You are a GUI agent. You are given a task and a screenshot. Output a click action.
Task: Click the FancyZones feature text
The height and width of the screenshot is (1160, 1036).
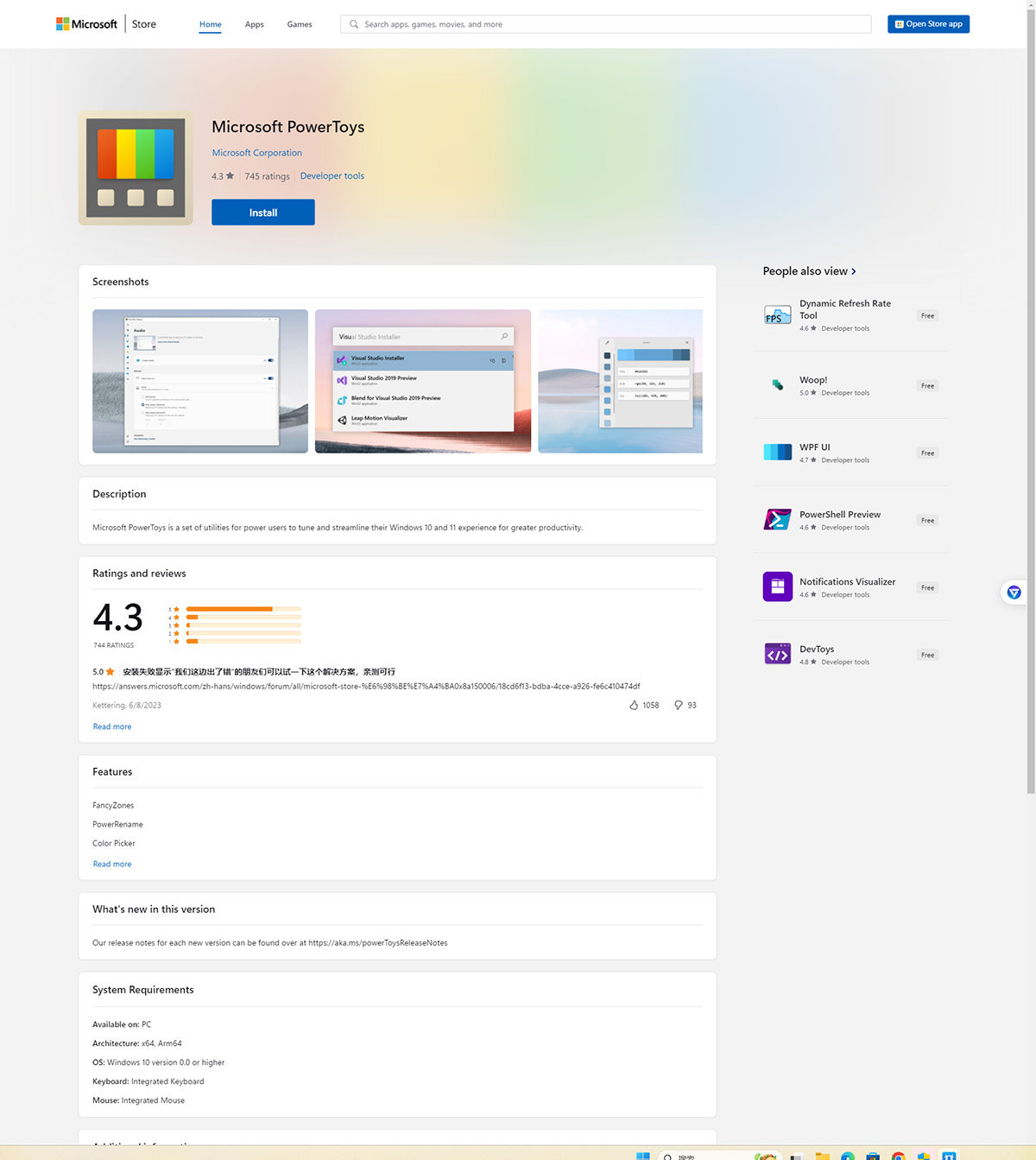click(113, 805)
